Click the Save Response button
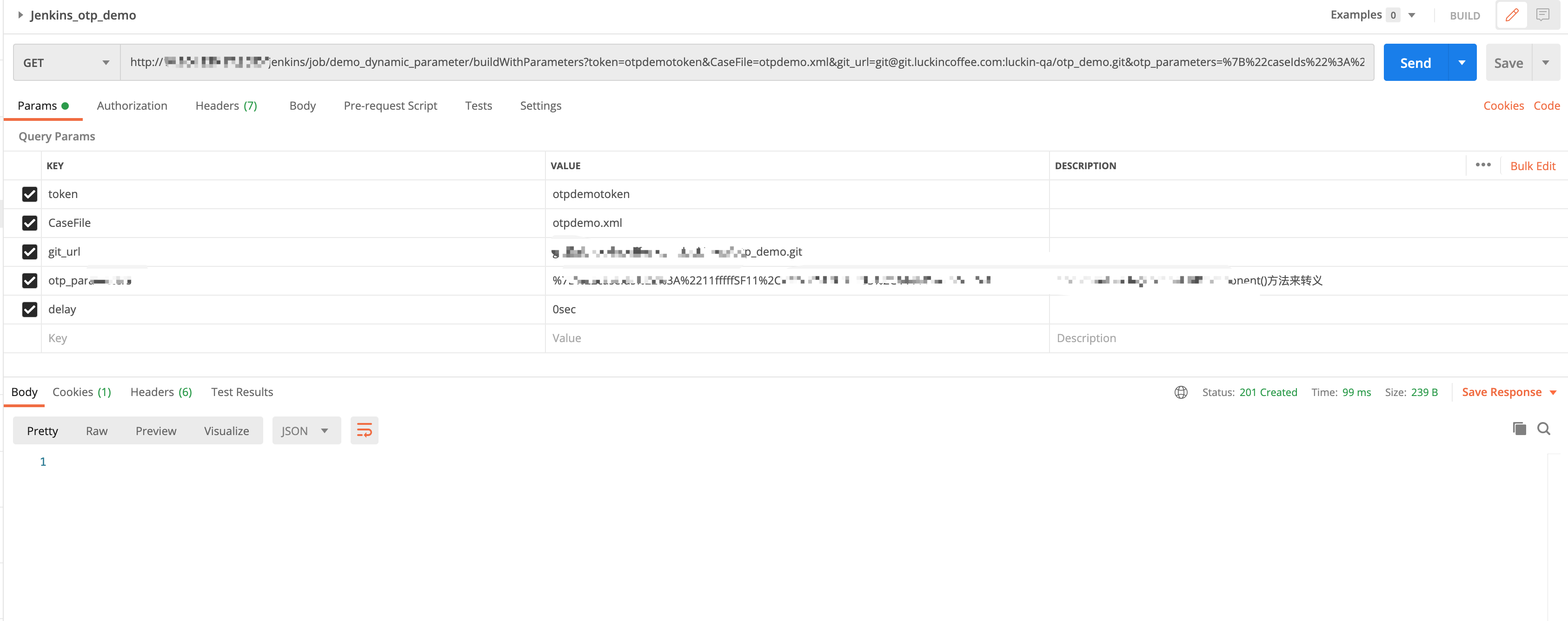The height and width of the screenshot is (621, 1568). pos(1501,392)
